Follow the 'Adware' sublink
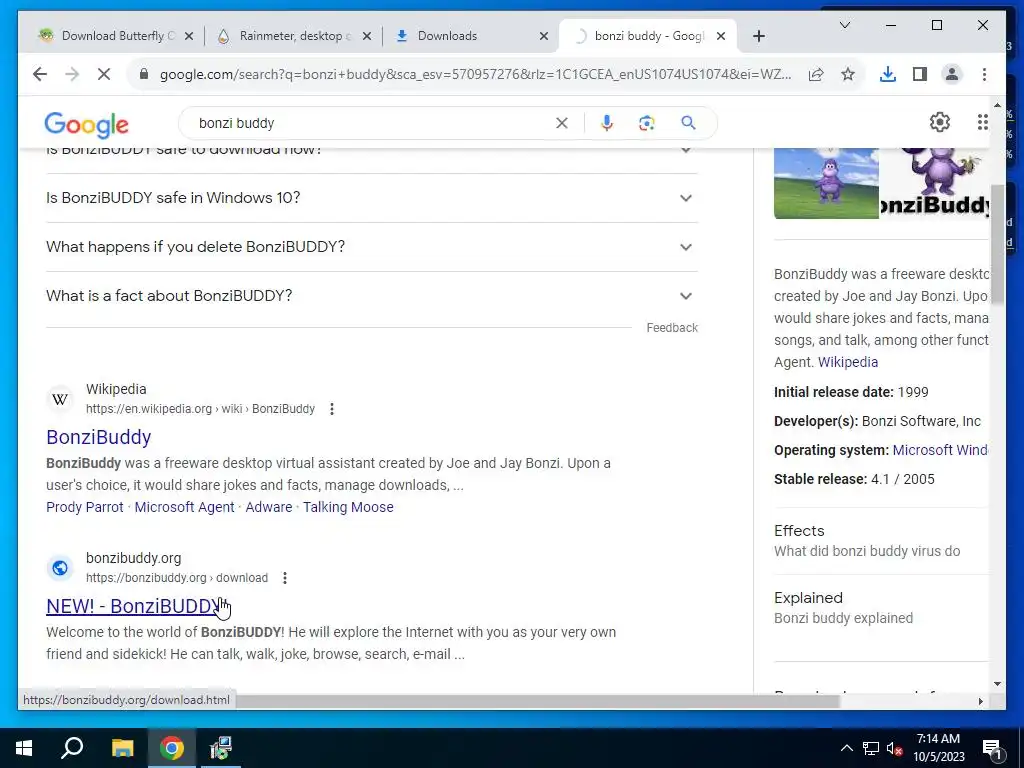This screenshot has height=768, width=1024. [x=268, y=507]
